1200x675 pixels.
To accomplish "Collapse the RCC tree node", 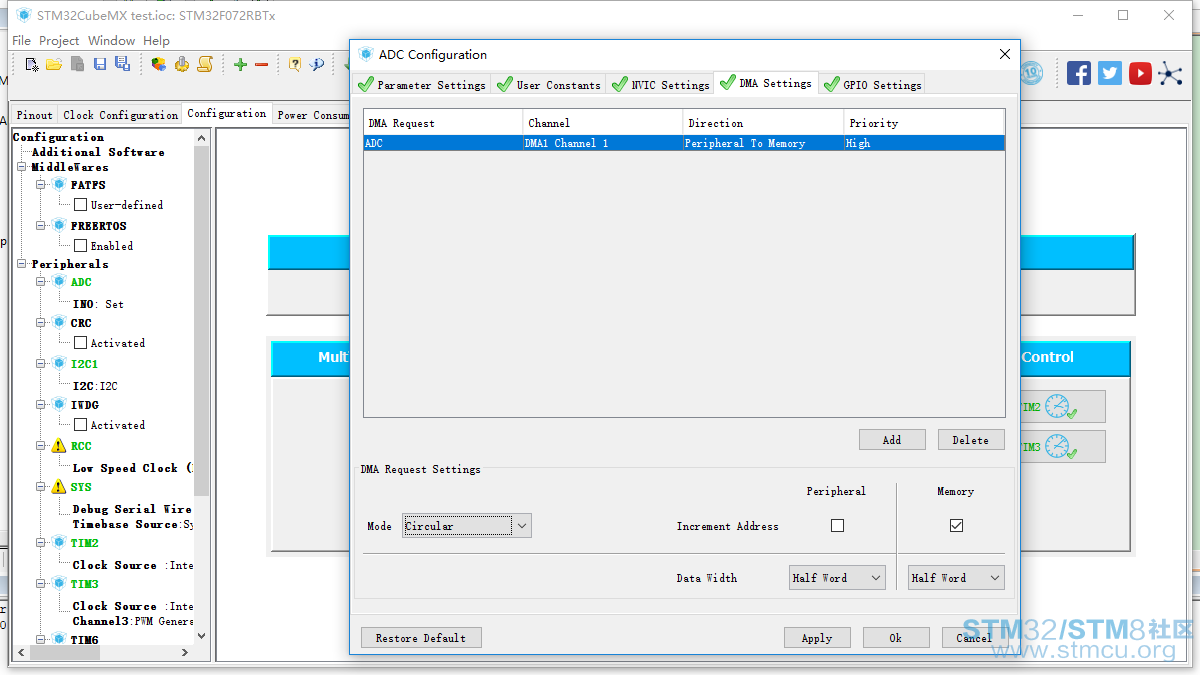I will click(41, 446).
